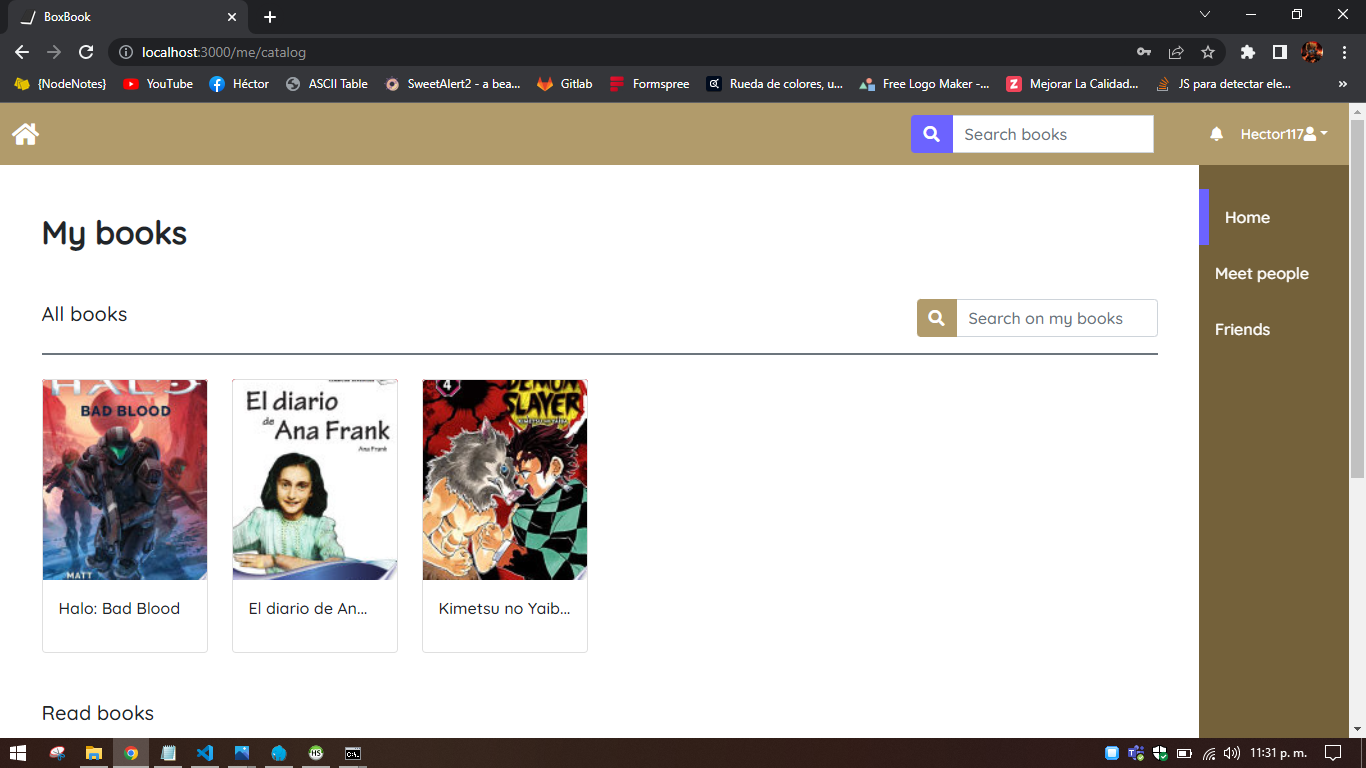Open the YouTube bookmark

[x=158, y=84]
